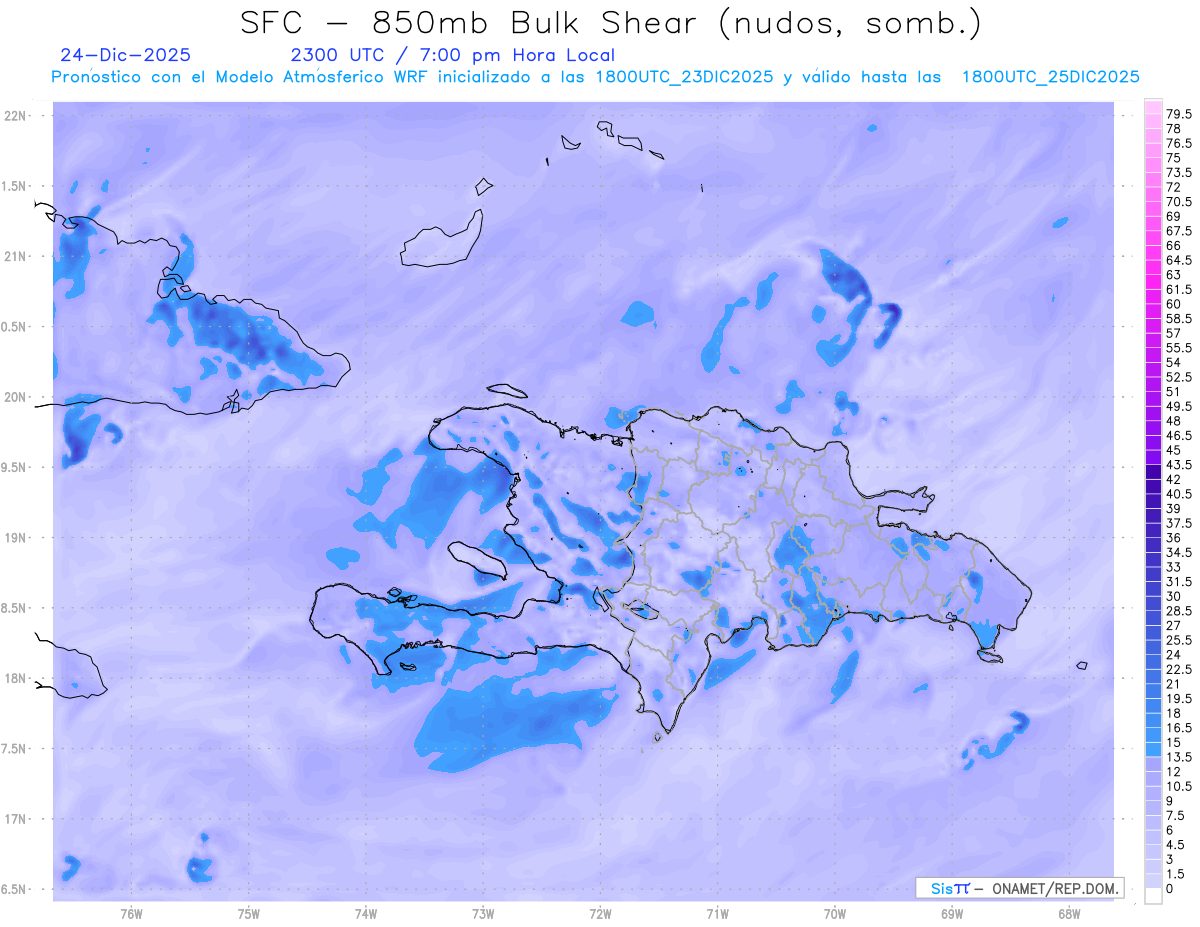
Task: Click the legend value '36'
Action: coord(1174,538)
